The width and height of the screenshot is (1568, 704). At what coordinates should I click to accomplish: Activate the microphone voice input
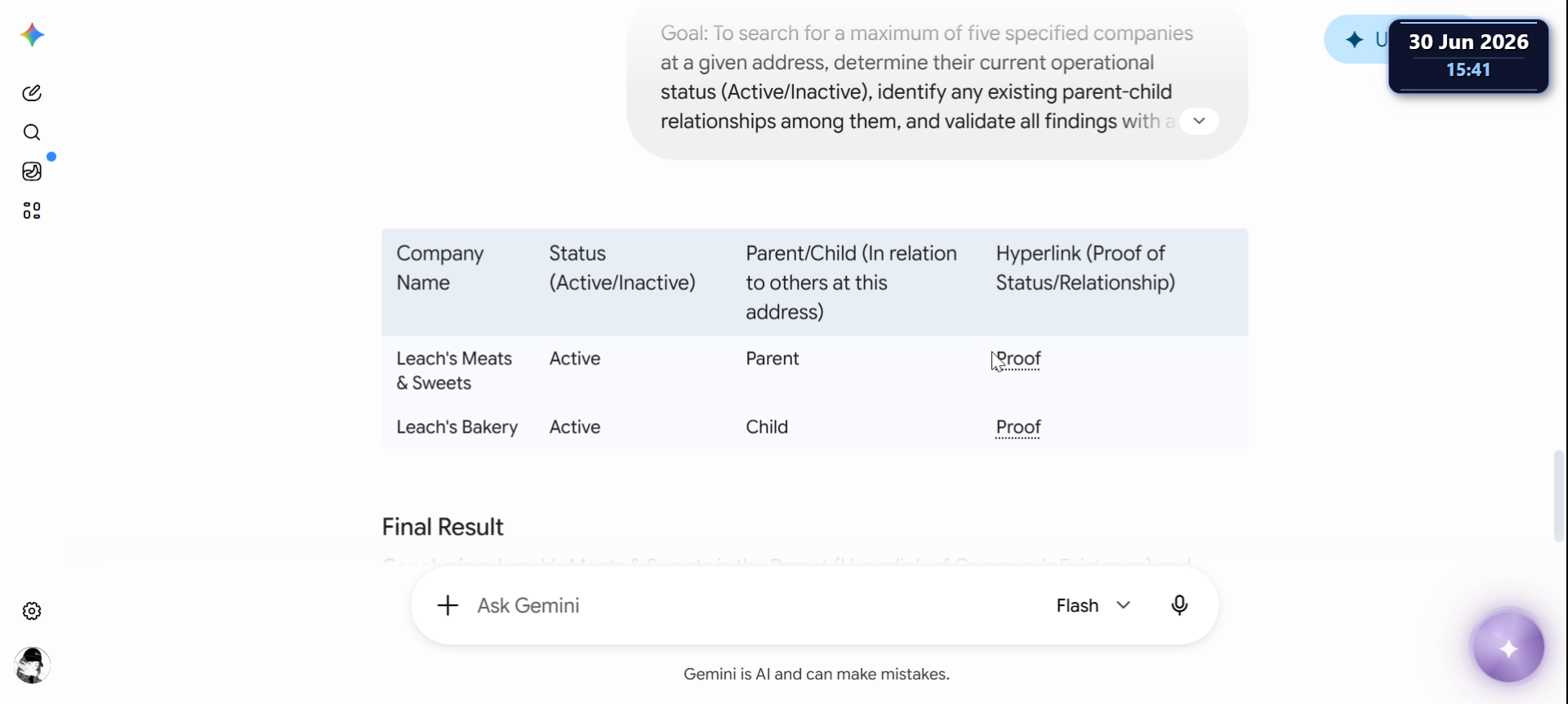pos(1179,605)
